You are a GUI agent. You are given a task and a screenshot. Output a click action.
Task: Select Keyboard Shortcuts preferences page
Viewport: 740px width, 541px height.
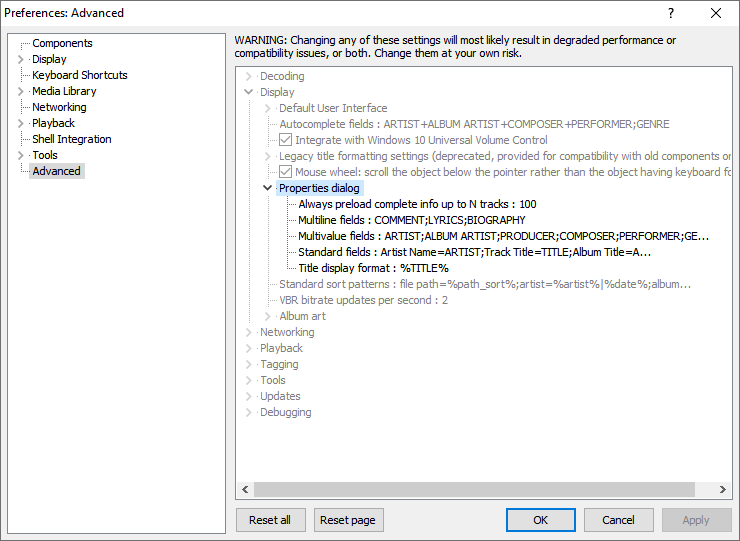tap(80, 75)
